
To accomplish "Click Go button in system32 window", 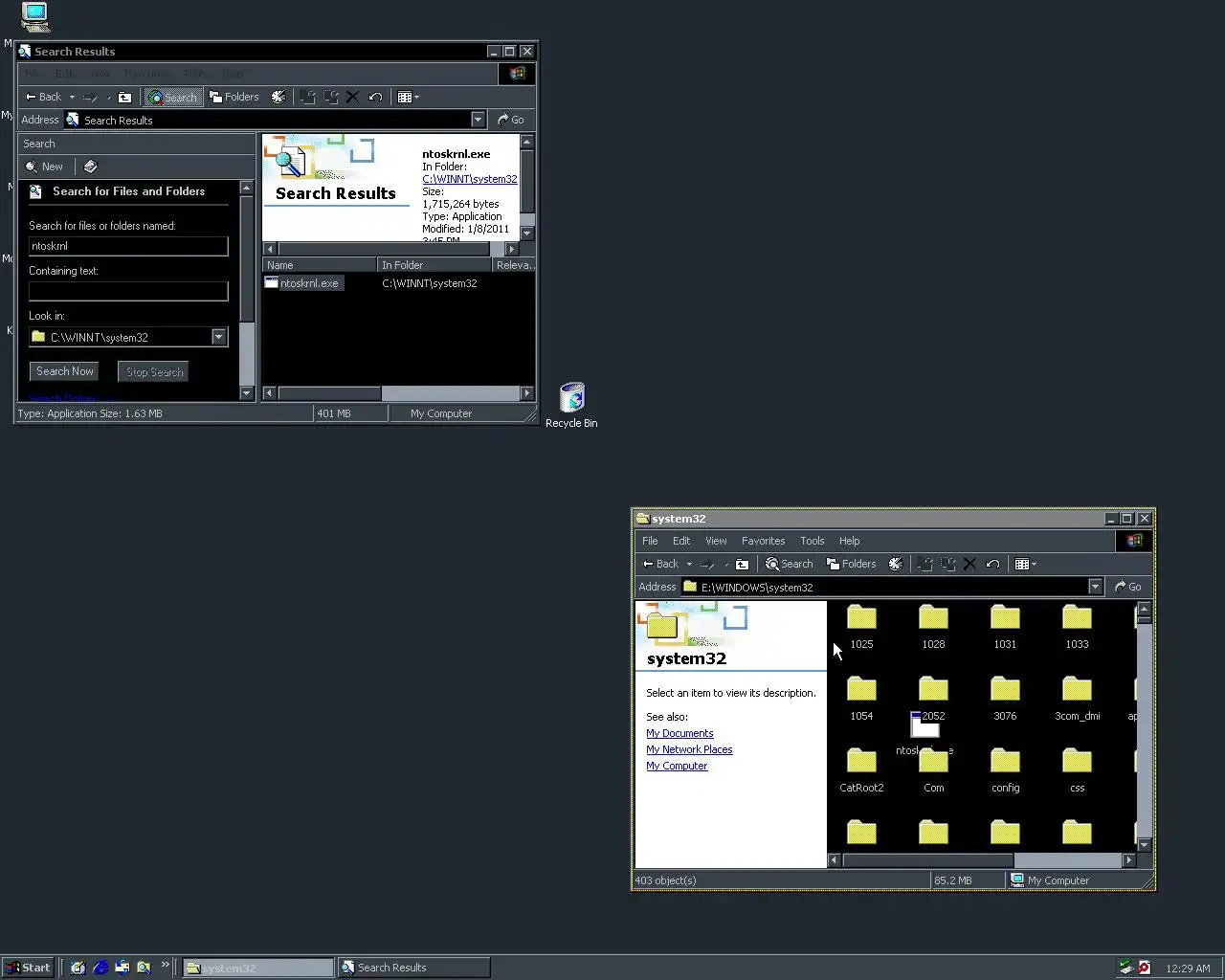I will pyautogui.click(x=1128, y=587).
